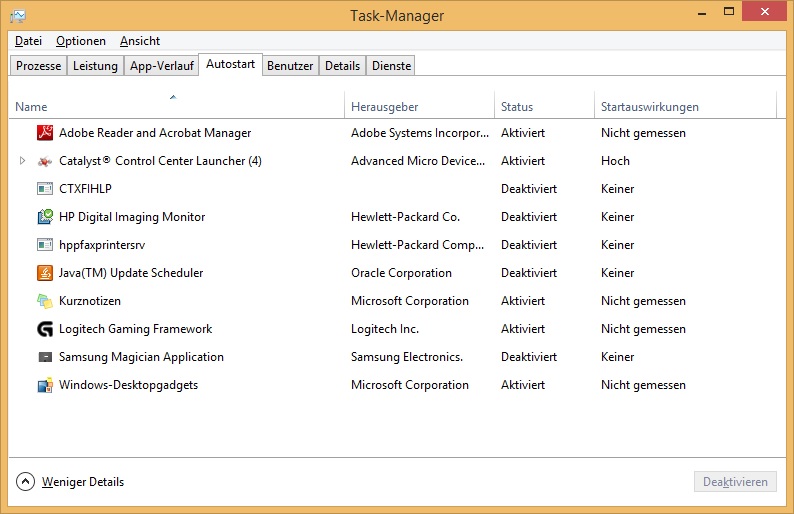This screenshot has height=514, width=794.
Task: Click the Samsung Magician Application icon
Action: [x=44, y=357]
